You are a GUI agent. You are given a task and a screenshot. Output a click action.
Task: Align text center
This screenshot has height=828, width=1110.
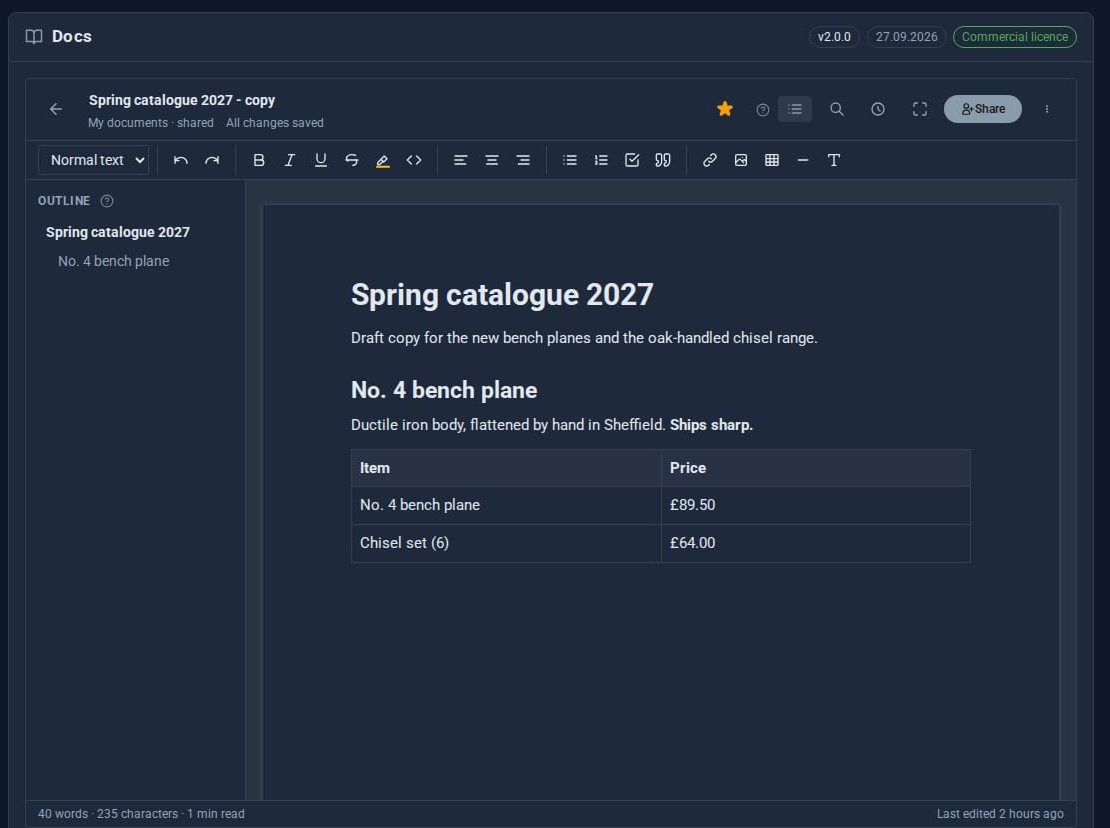(491, 160)
